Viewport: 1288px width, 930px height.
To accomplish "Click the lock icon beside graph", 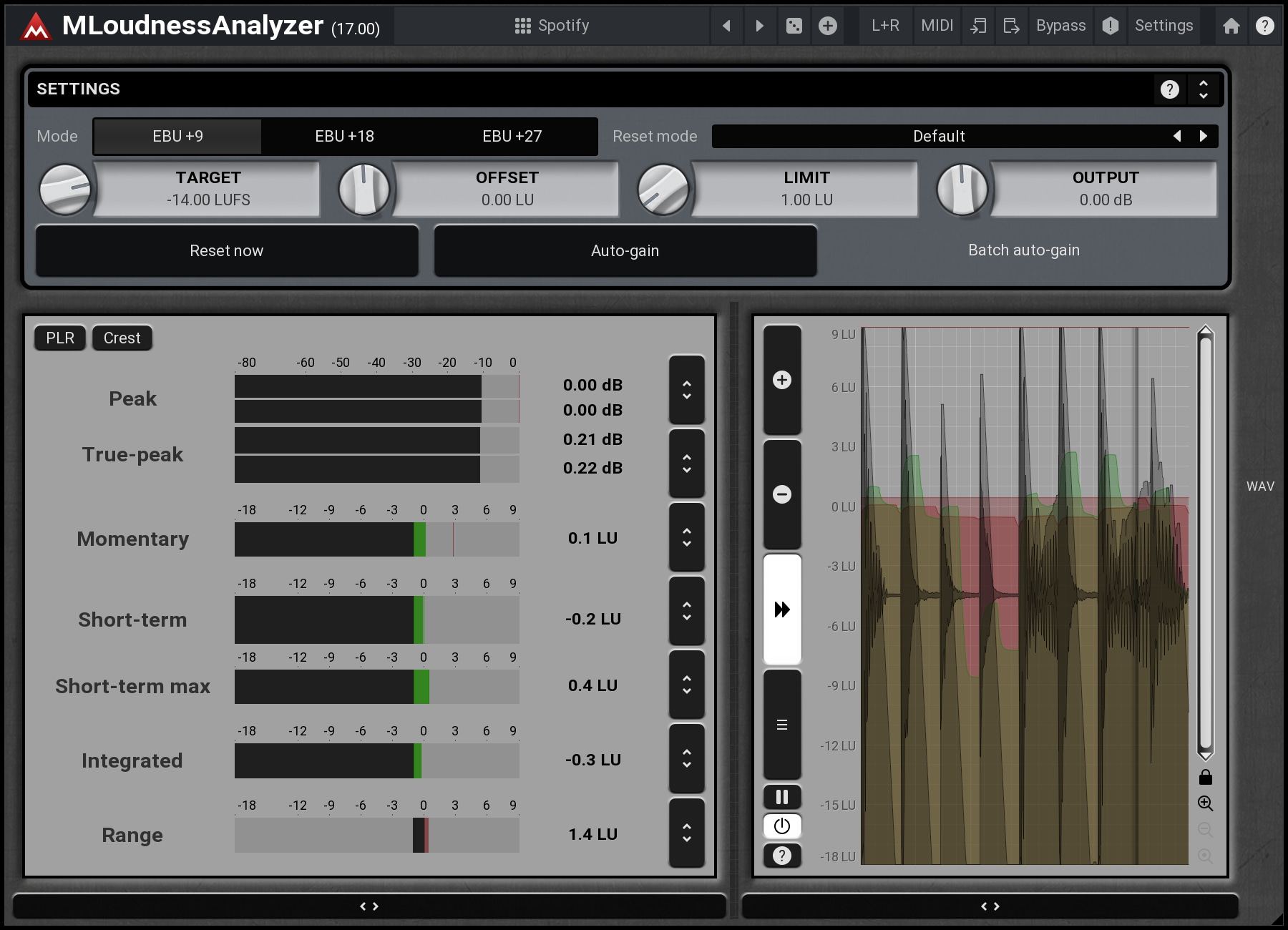I will pyautogui.click(x=1205, y=777).
